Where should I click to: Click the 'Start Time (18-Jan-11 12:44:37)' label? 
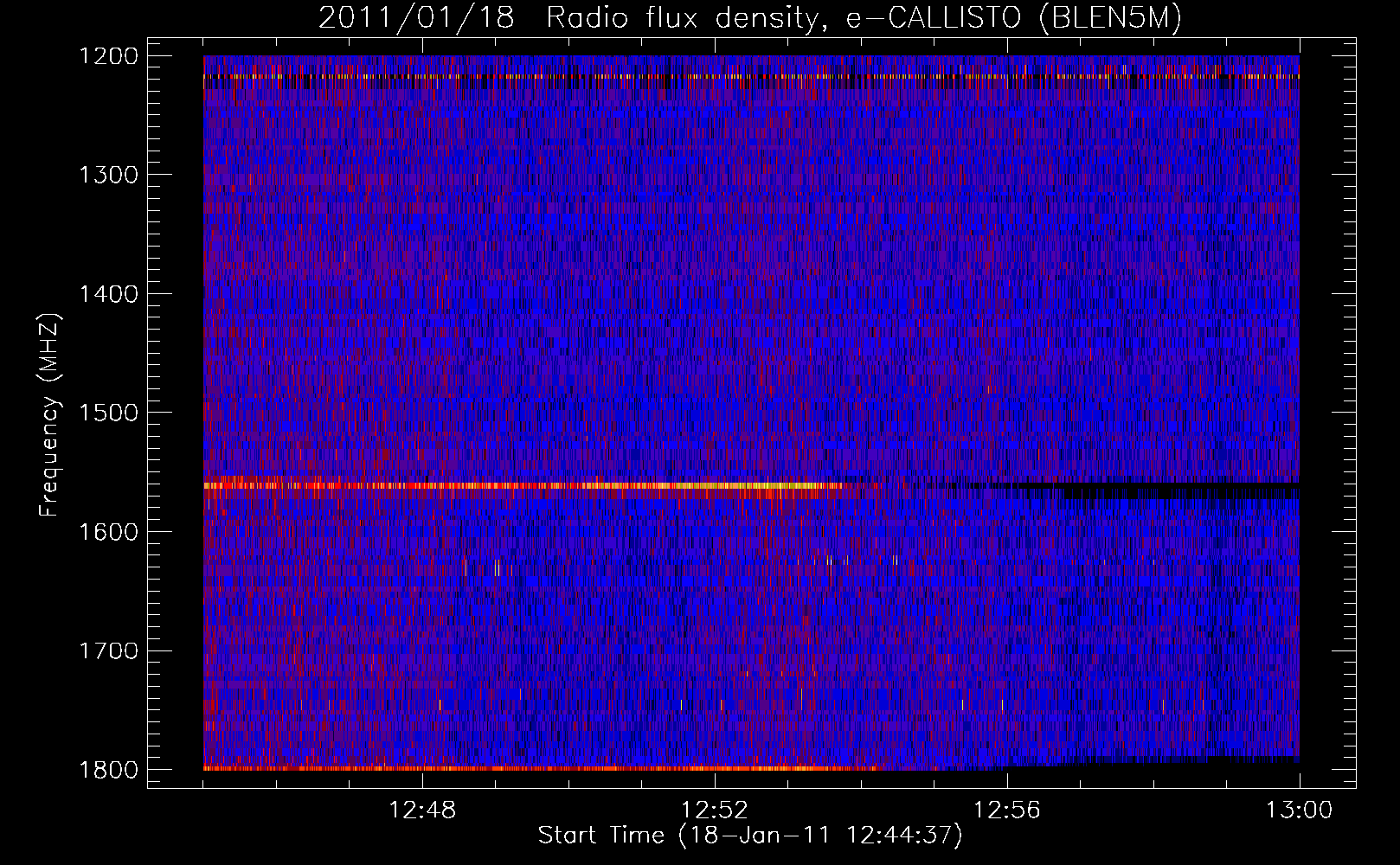pyautogui.click(x=750, y=836)
